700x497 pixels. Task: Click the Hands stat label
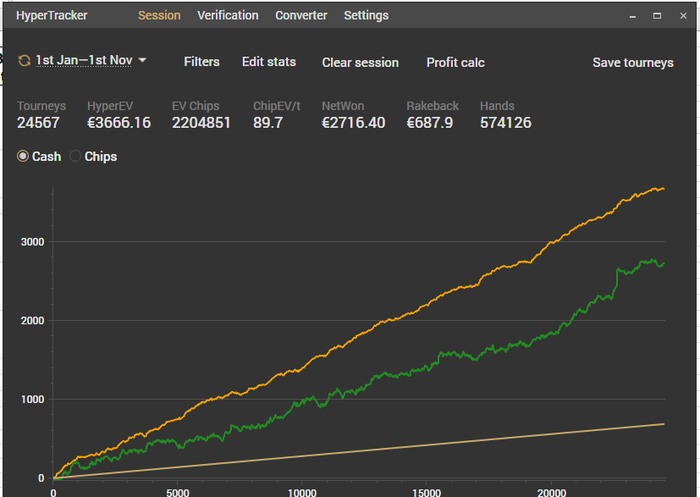point(497,106)
